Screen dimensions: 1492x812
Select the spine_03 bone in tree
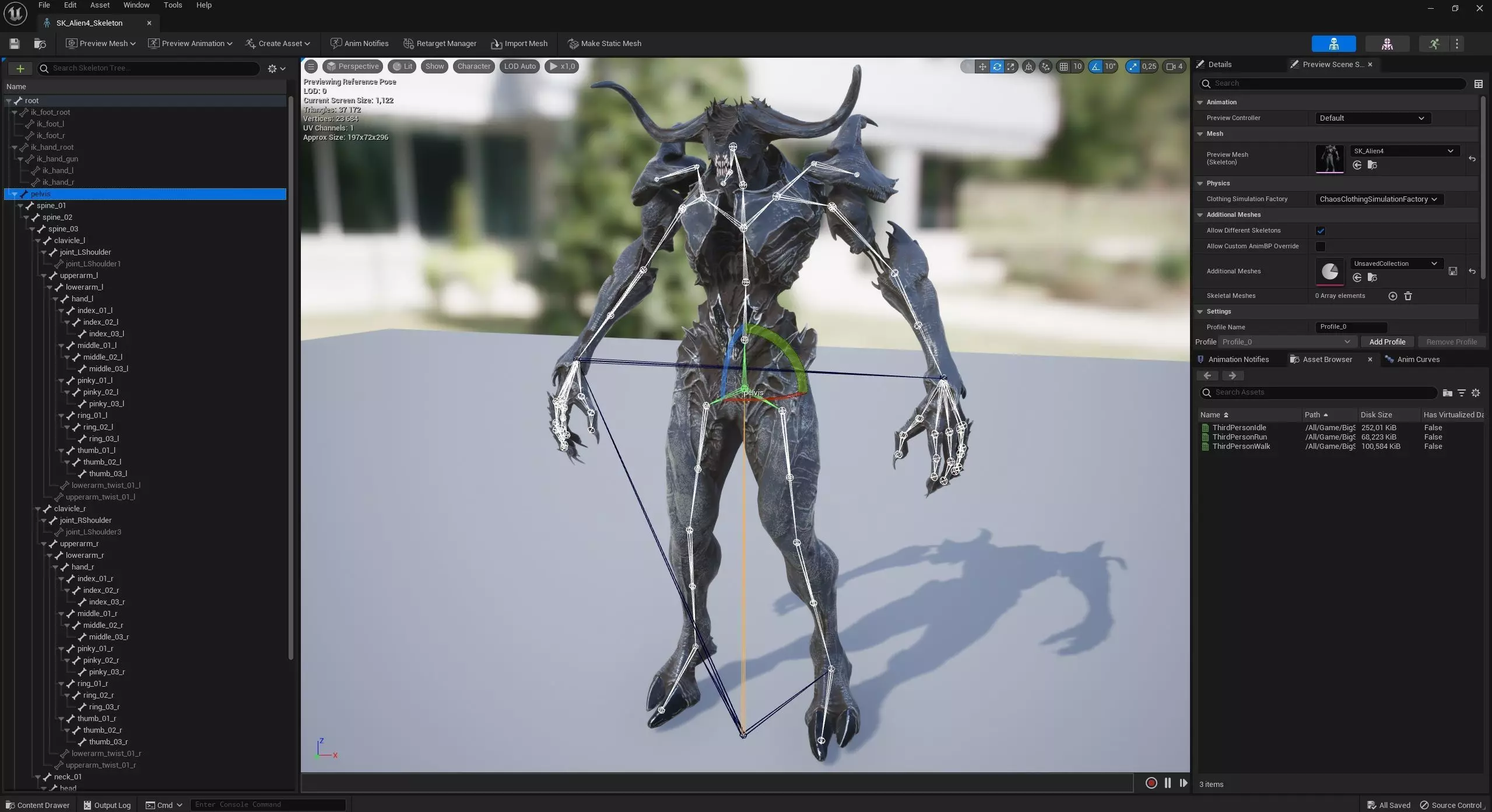click(x=63, y=229)
